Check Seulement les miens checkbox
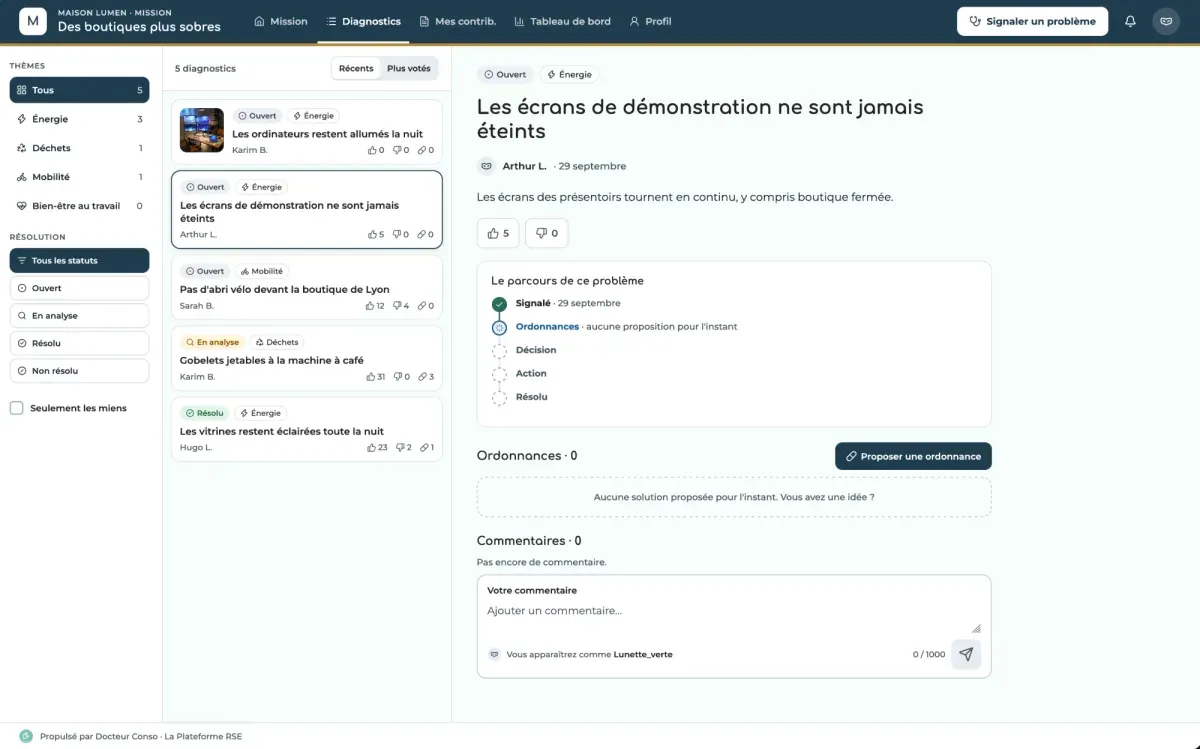Viewport: 1200px width, 749px height. point(16,408)
